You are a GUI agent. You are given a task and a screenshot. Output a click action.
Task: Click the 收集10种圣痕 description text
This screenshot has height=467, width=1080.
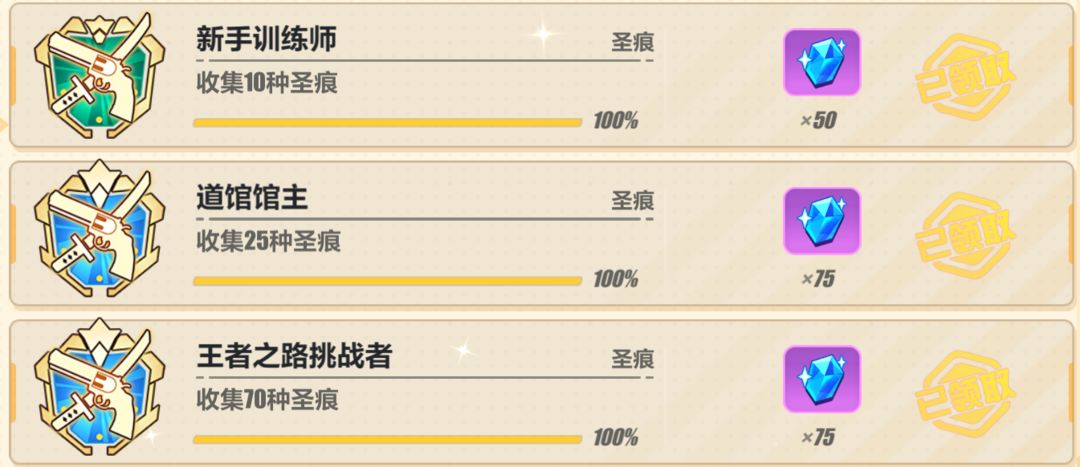(x=267, y=83)
